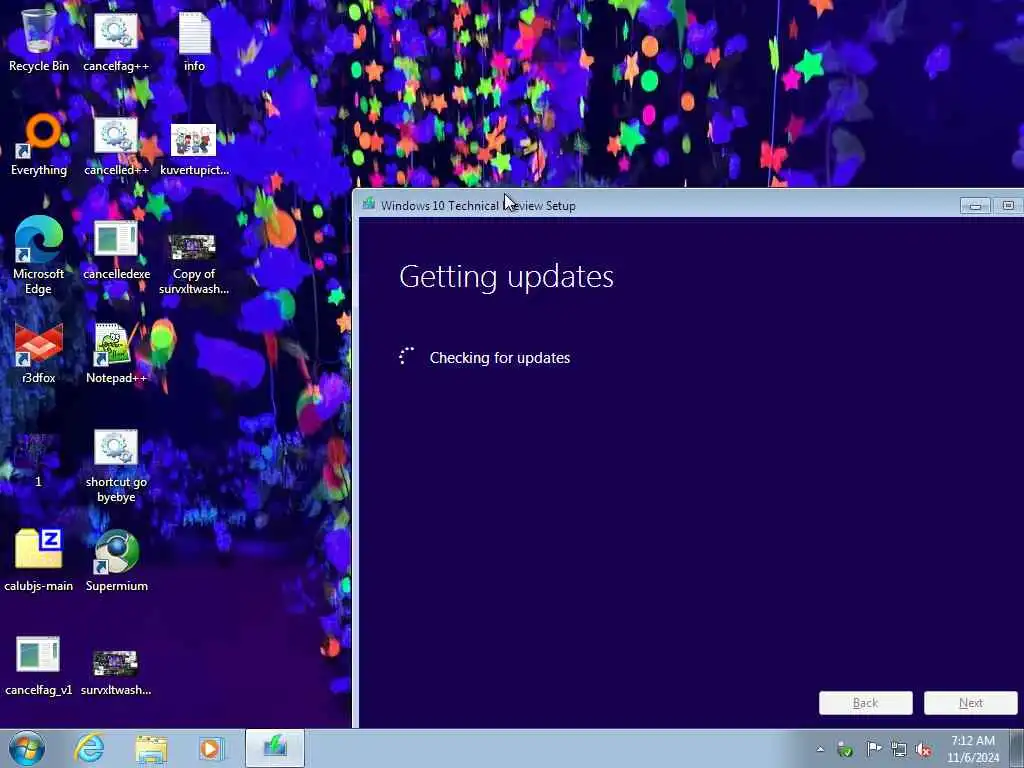This screenshot has height=768, width=1024.
Task: Click the Show desktop strip
Action: (x=1017, y=749)
